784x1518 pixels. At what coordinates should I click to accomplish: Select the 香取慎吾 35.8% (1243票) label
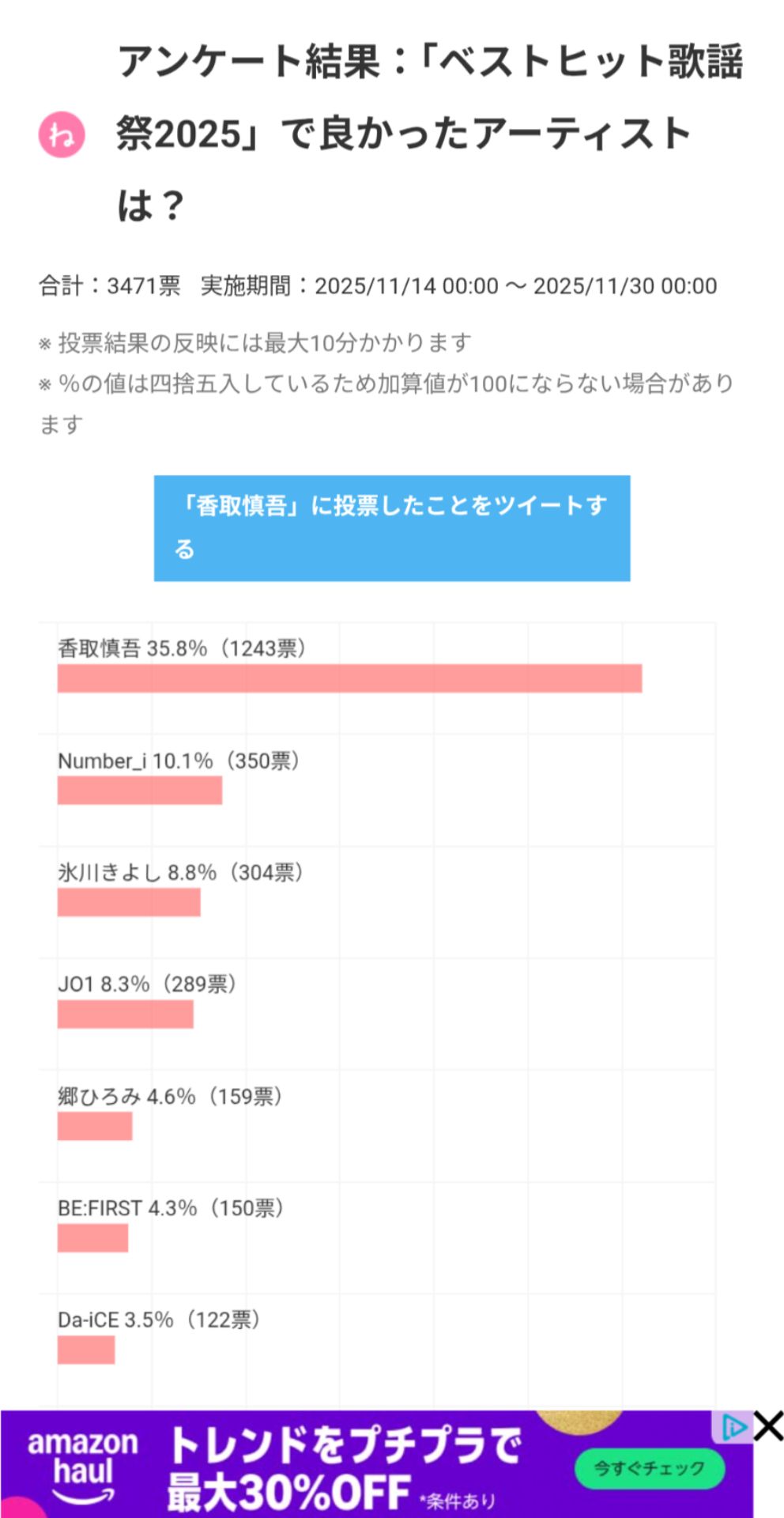182,648
